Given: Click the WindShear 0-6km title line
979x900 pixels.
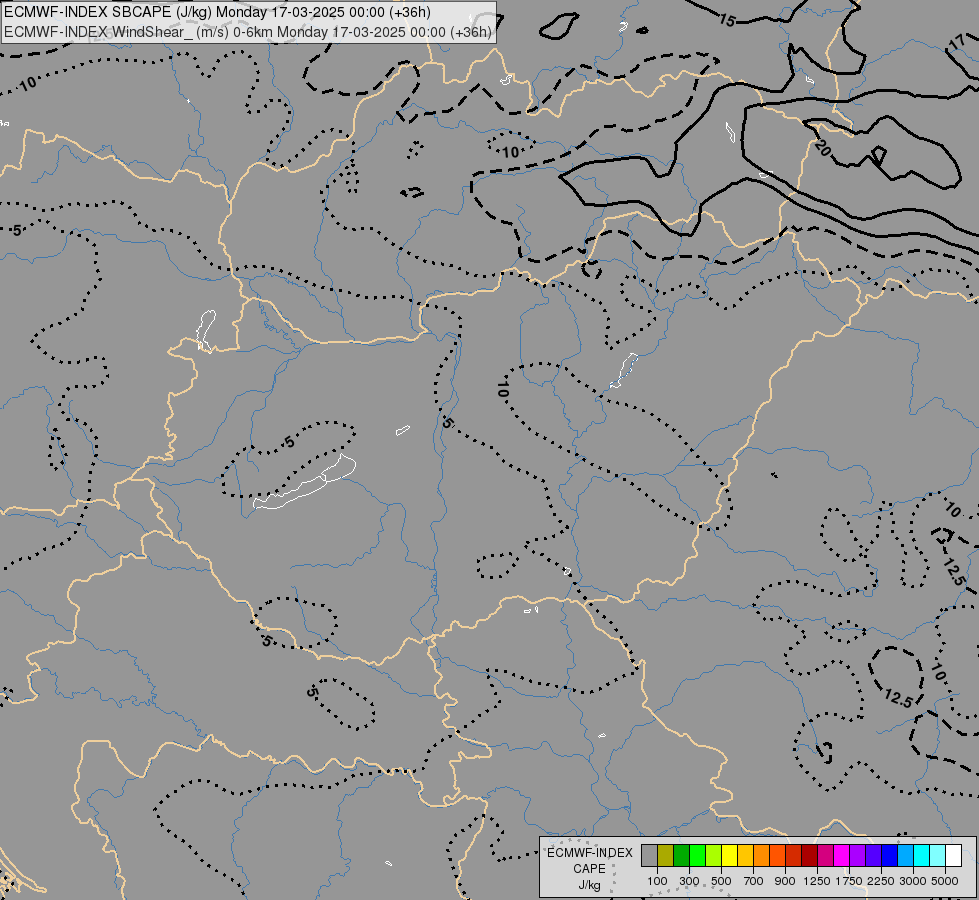Looking at the screenshot, I should coord(248,32).
